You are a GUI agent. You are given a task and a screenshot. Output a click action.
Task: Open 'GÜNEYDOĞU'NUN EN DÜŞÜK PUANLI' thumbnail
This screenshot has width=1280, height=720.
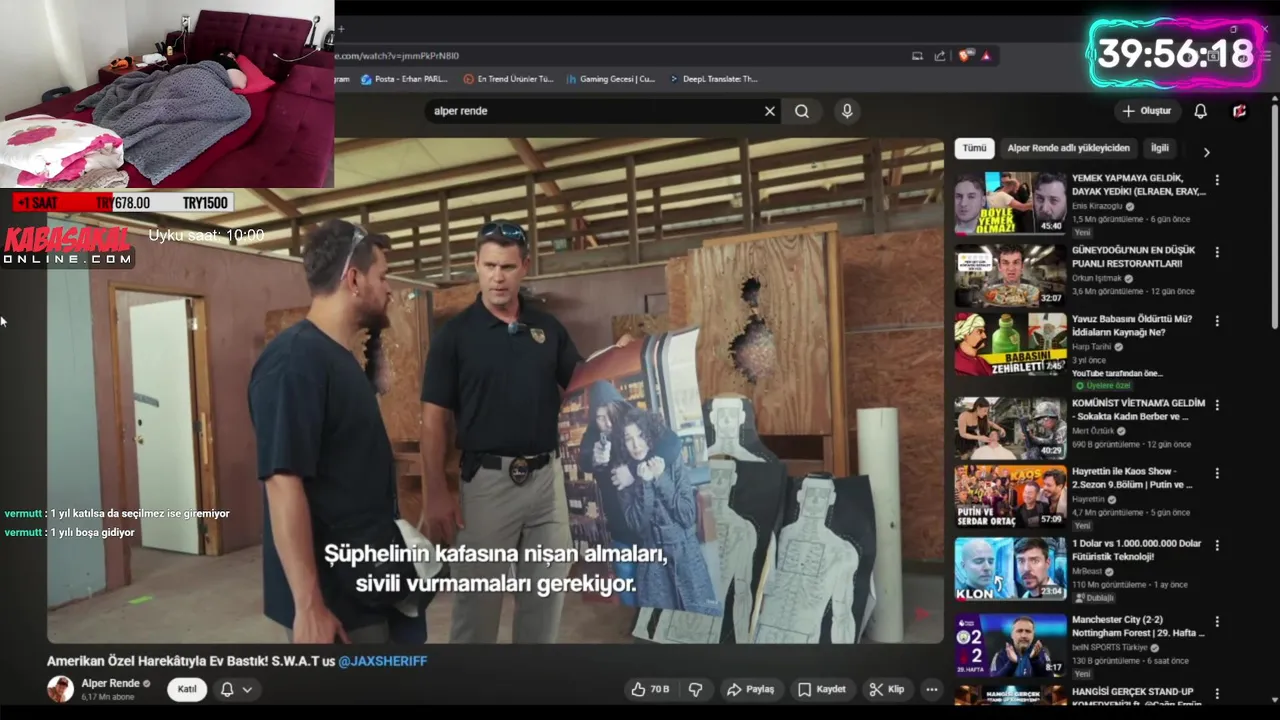click(x=1010, y=275)
